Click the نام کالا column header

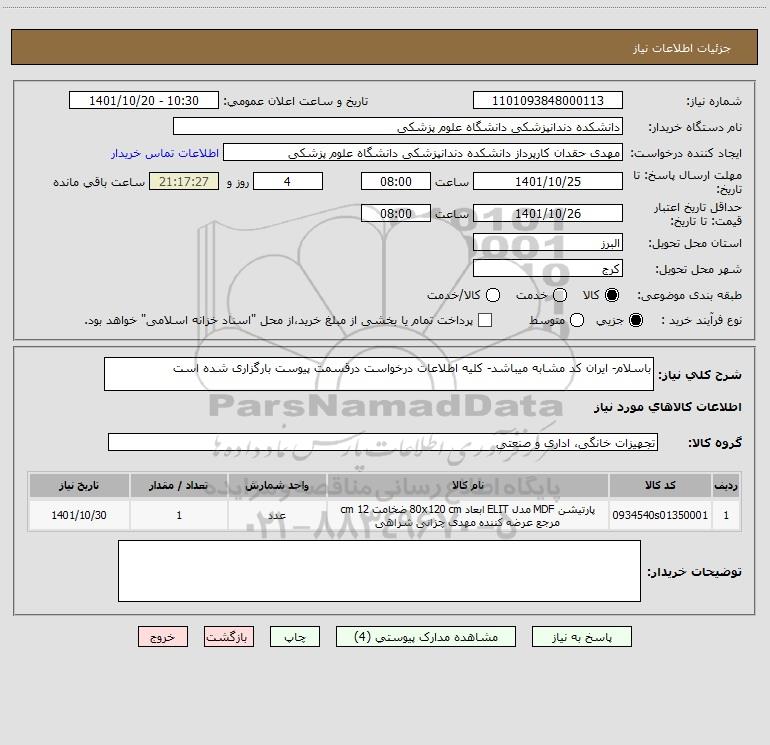(468, 485)
